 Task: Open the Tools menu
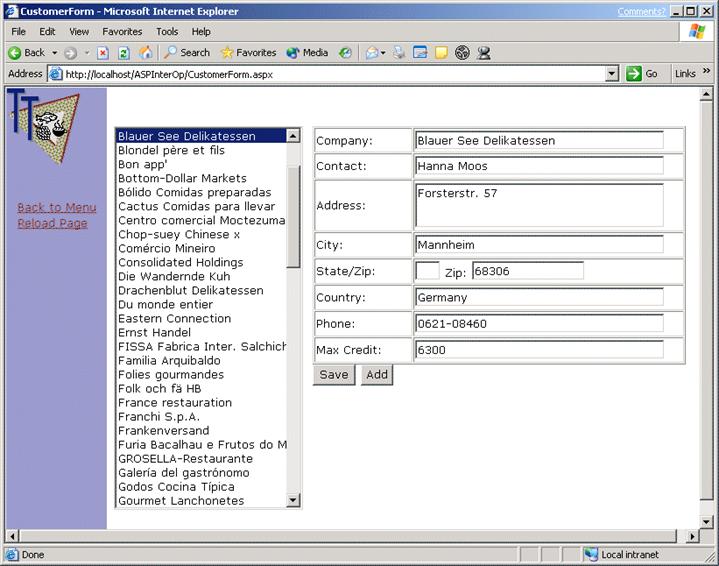click(167, 32)
